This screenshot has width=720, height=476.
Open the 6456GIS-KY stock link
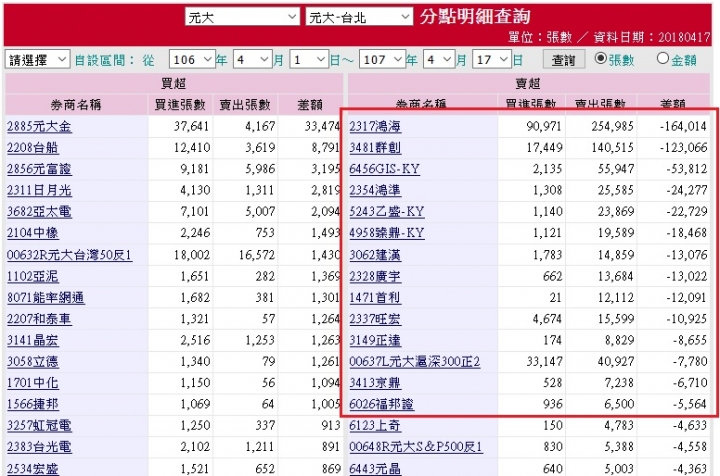(384, 169)
